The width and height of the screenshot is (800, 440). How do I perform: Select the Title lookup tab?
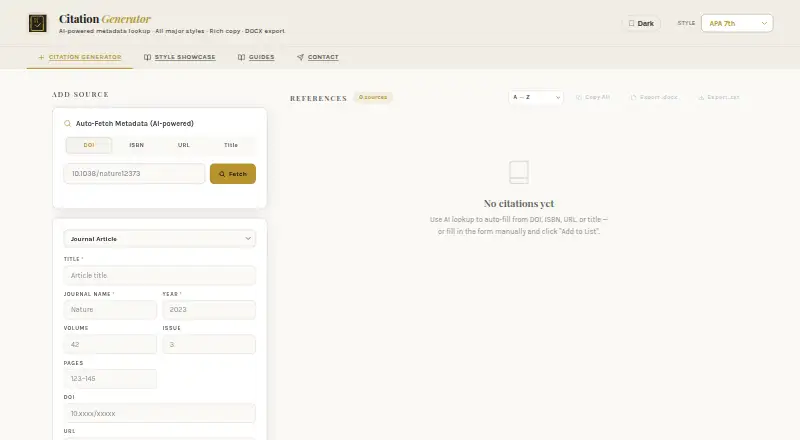[231, 145]
